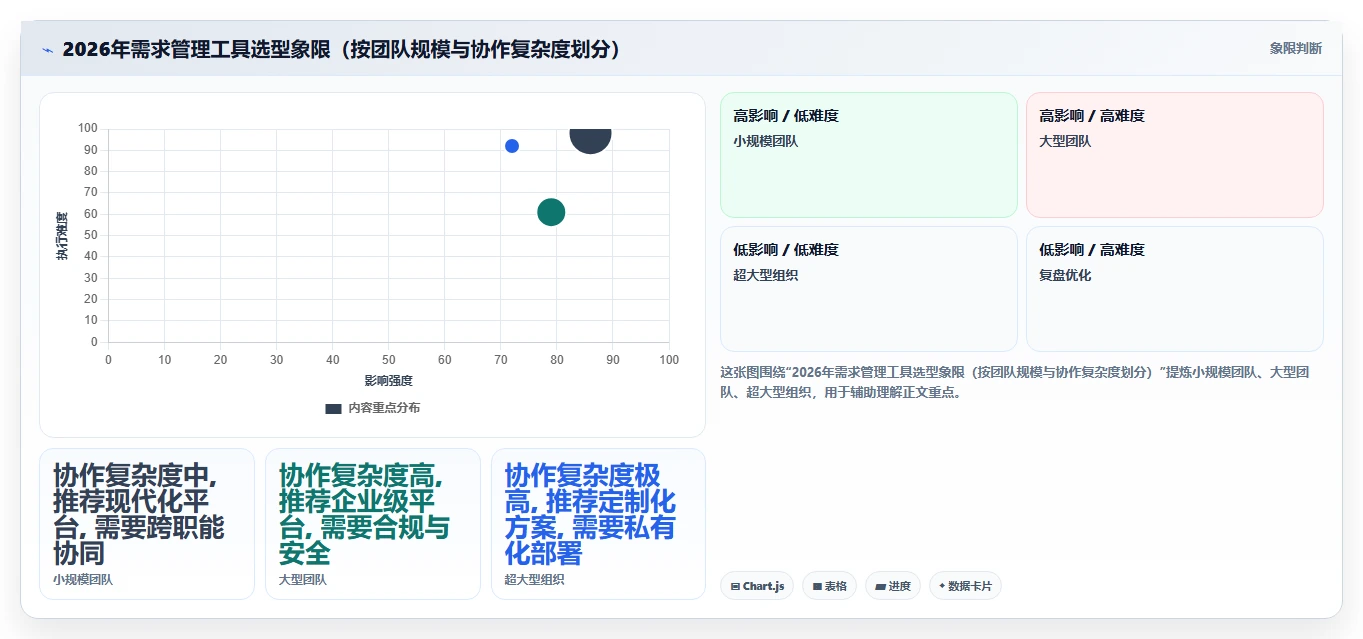Click the small blue bubble in chart
Viewport: 1363px width, 639px height.
512,146
